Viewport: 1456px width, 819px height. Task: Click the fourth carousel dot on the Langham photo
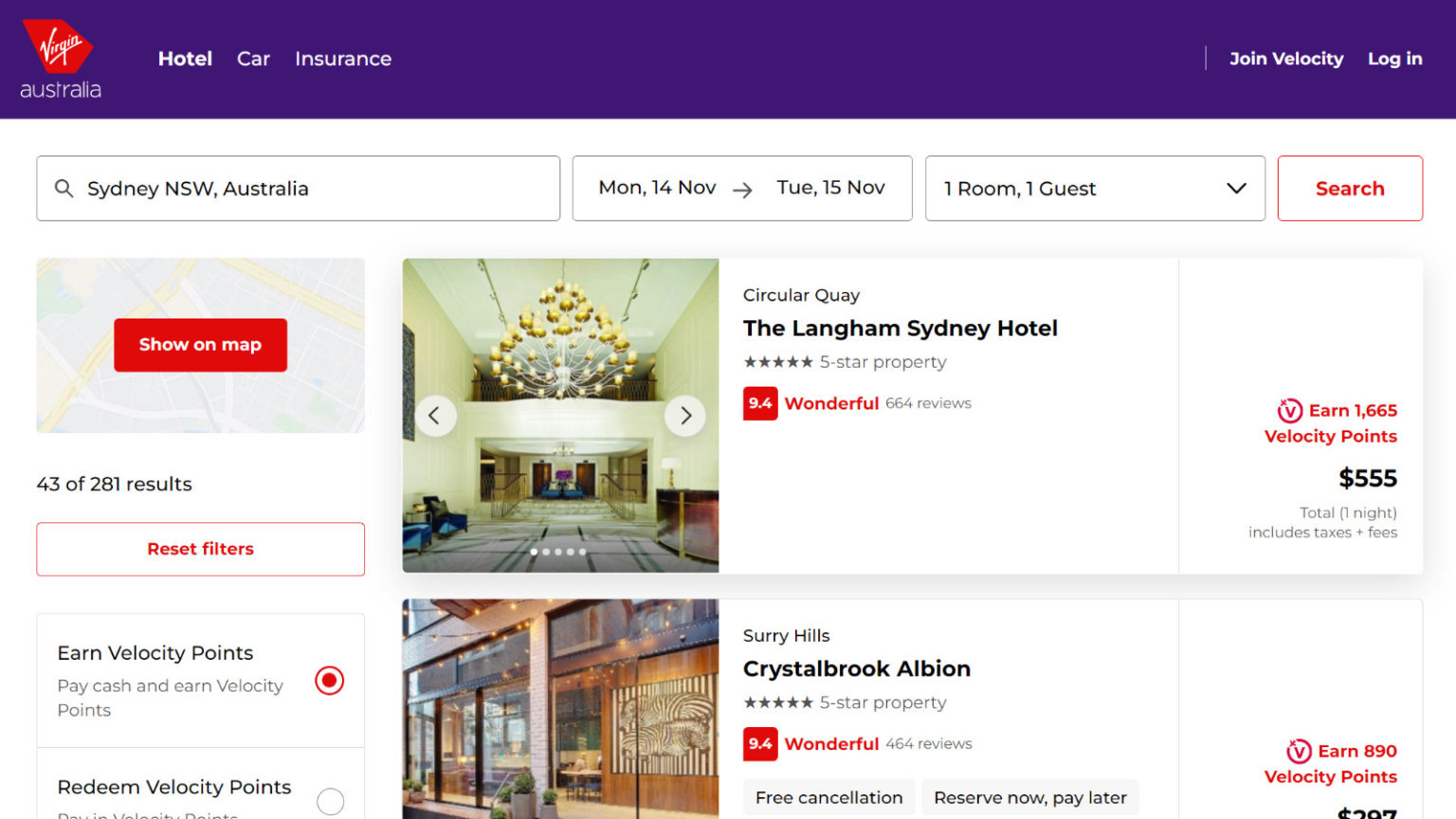(571, 551)
